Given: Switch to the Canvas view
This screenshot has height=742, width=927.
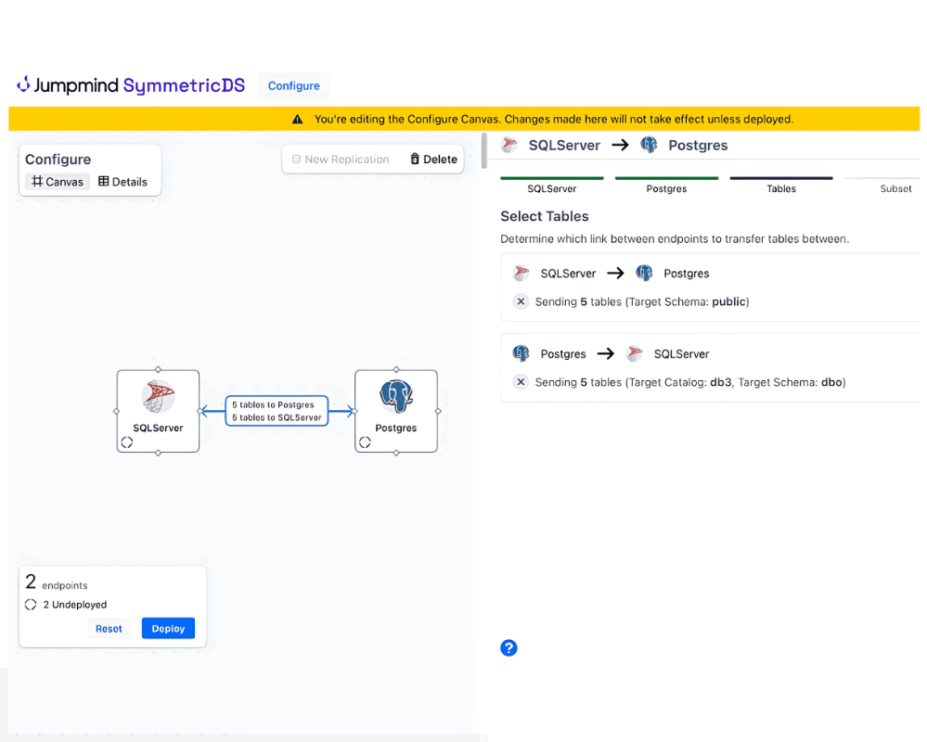Looking at the screenshot, I should (x=56, y=181).
